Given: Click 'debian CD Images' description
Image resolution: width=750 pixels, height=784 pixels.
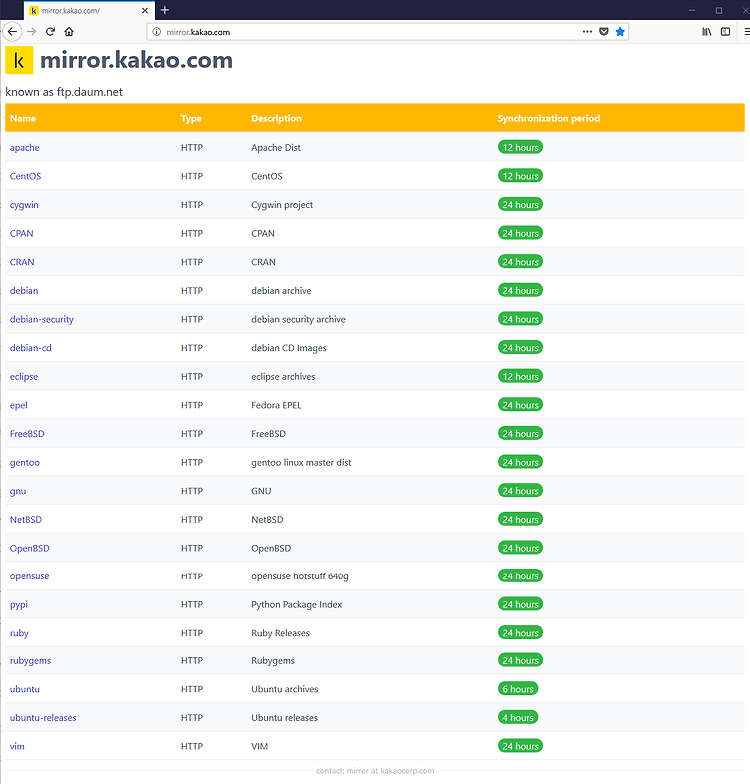Looking at the screenshot, I should [x=289, y=348].
